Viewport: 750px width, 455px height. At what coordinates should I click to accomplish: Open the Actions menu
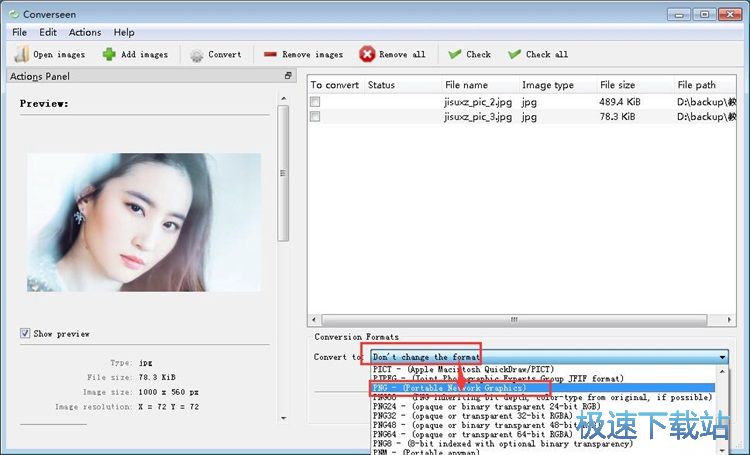click(85, 32)
